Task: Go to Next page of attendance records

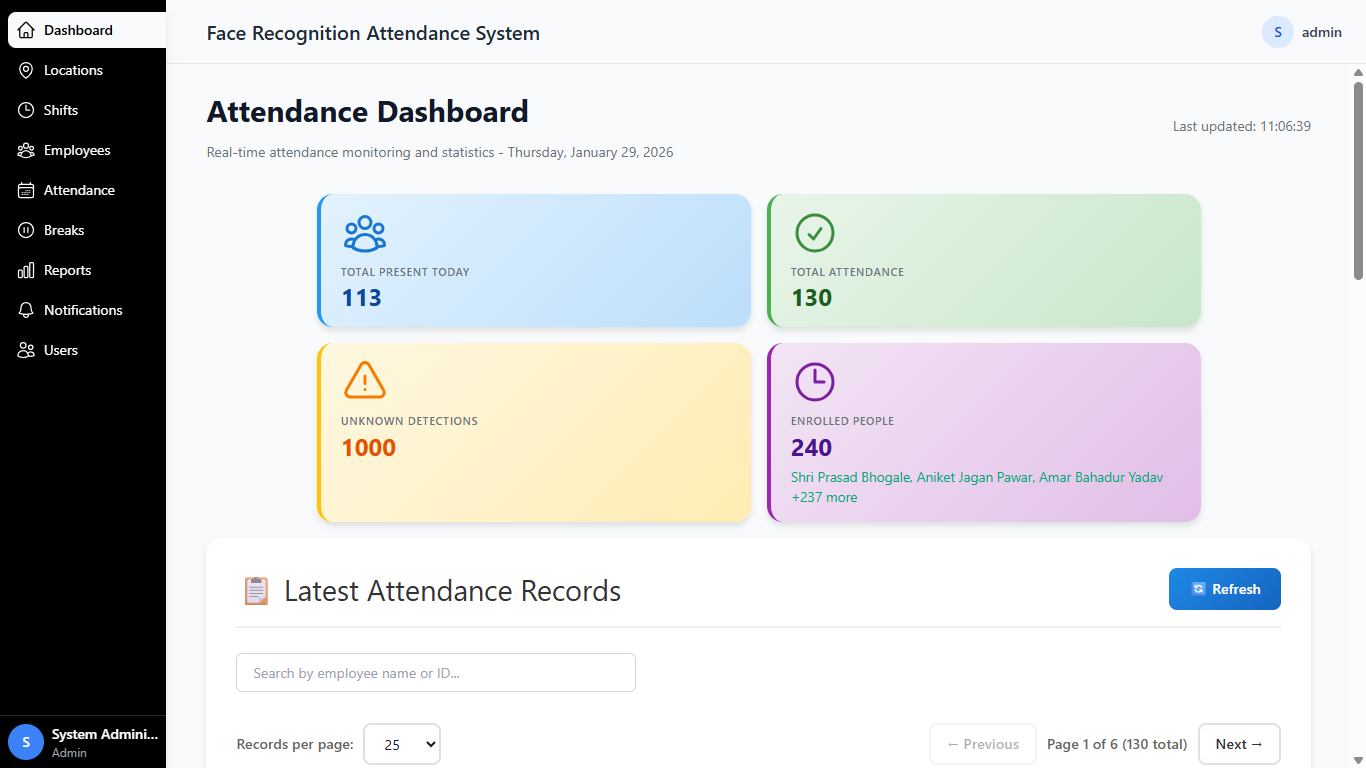Action: [x=1239, y=744]
